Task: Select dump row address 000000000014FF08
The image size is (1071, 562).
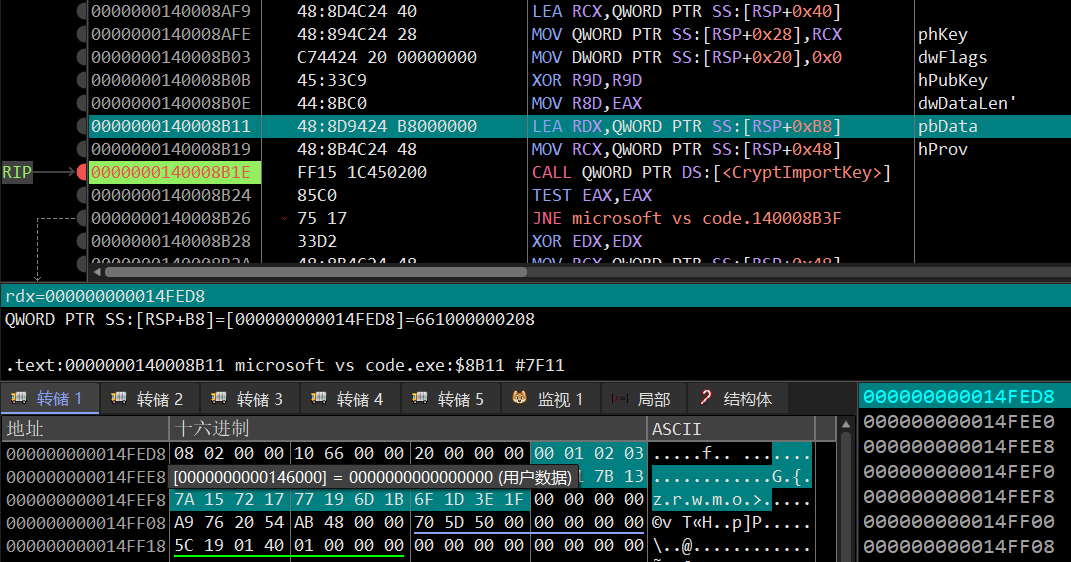Action: click(x=85, y=522)
